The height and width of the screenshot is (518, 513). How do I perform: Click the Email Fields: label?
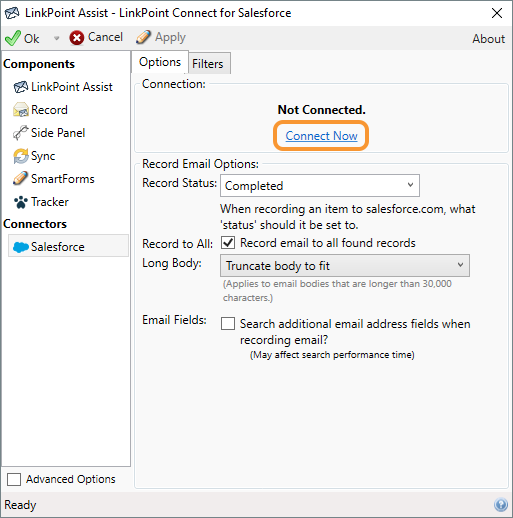tap(174, 320)
